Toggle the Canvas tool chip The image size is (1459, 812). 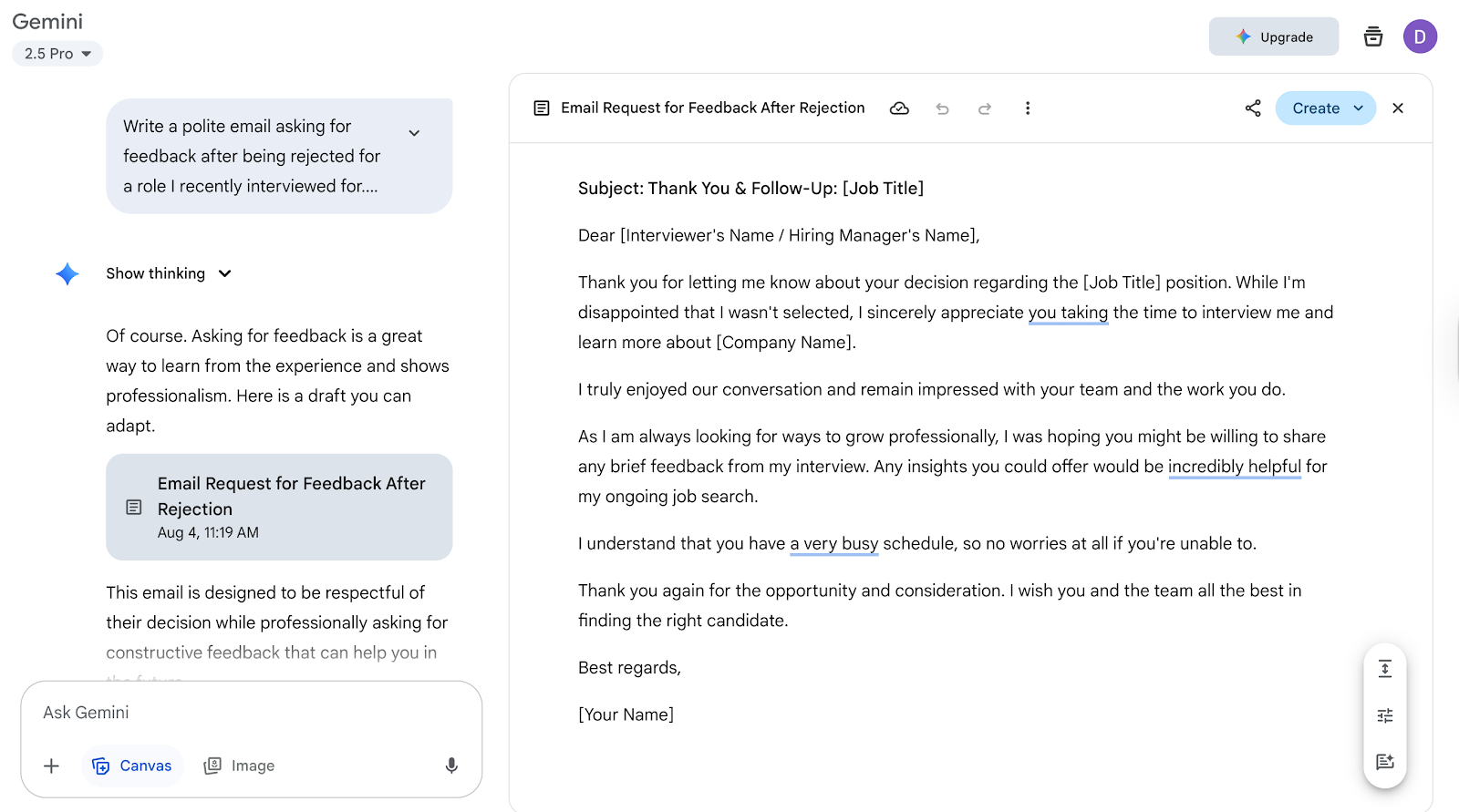click(133, 766)
